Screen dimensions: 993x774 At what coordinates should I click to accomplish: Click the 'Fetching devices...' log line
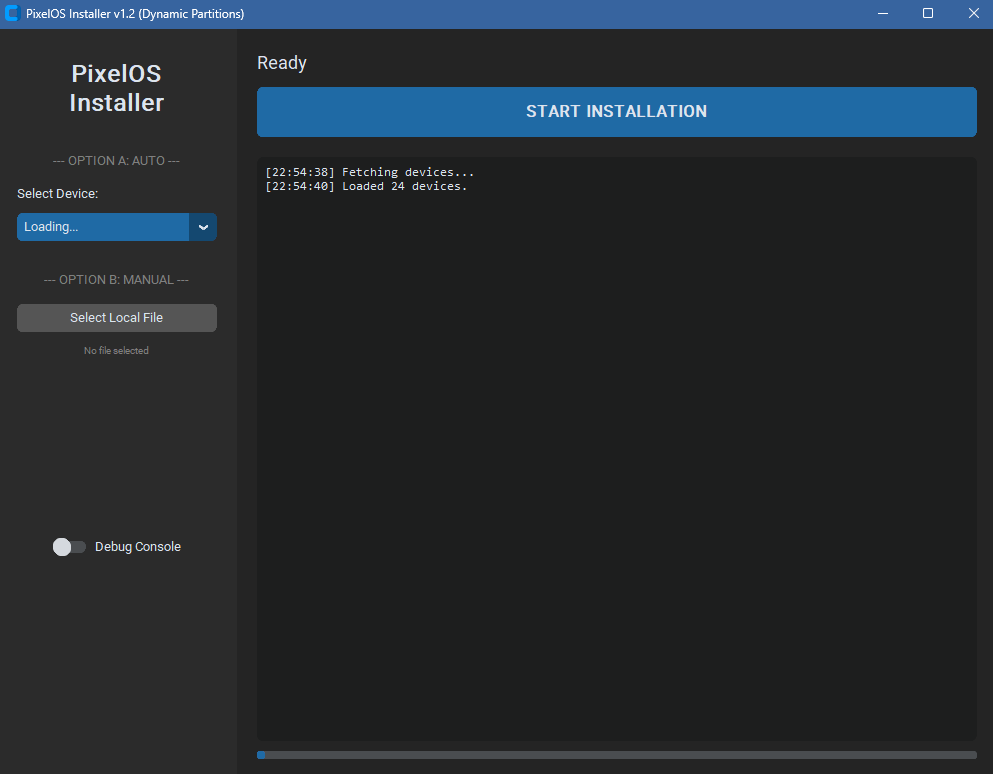[x=370, y=172]
